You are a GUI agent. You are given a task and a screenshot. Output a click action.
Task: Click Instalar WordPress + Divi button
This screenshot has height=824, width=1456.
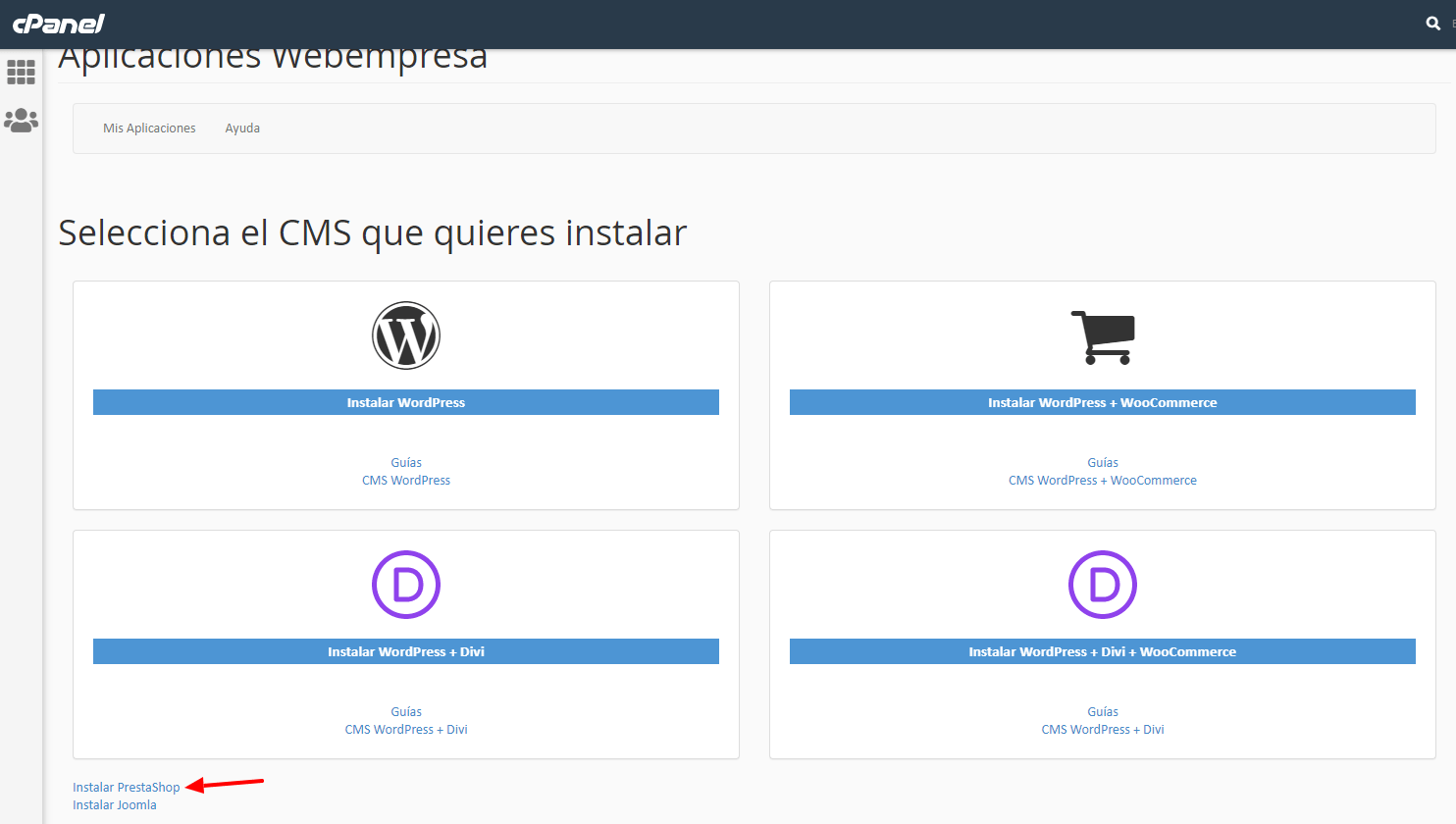pyautogui.click(x=406, y=651)
